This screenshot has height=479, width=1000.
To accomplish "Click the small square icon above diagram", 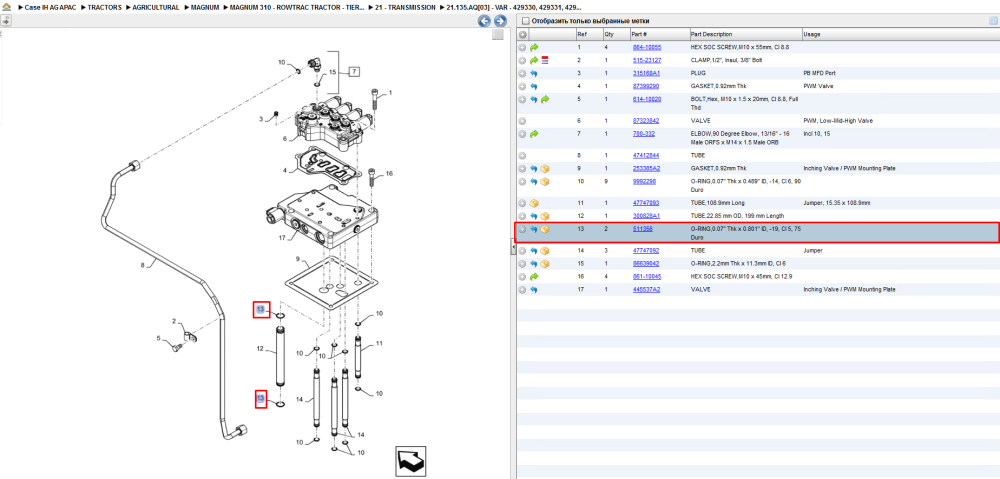I will 498,36.
